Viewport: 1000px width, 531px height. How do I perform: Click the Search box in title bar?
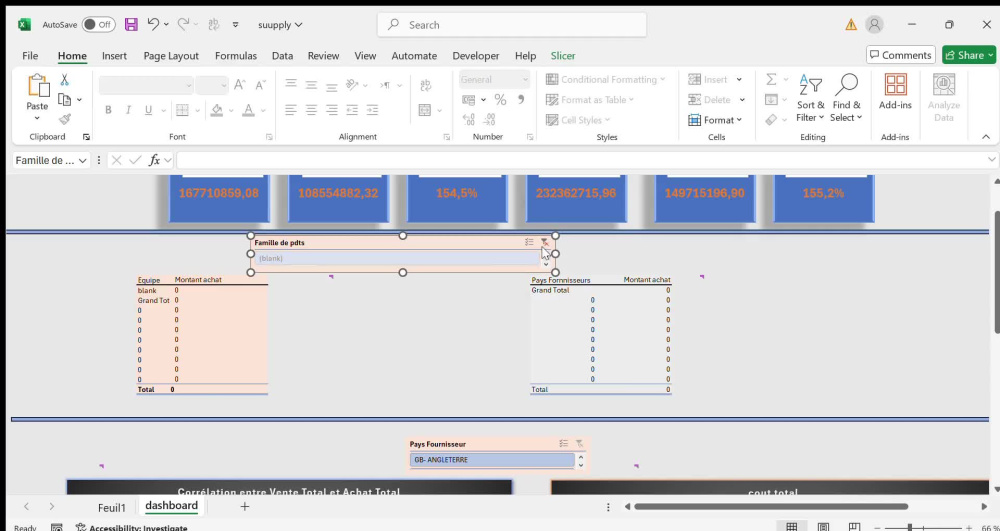click(x=511, y=25)
